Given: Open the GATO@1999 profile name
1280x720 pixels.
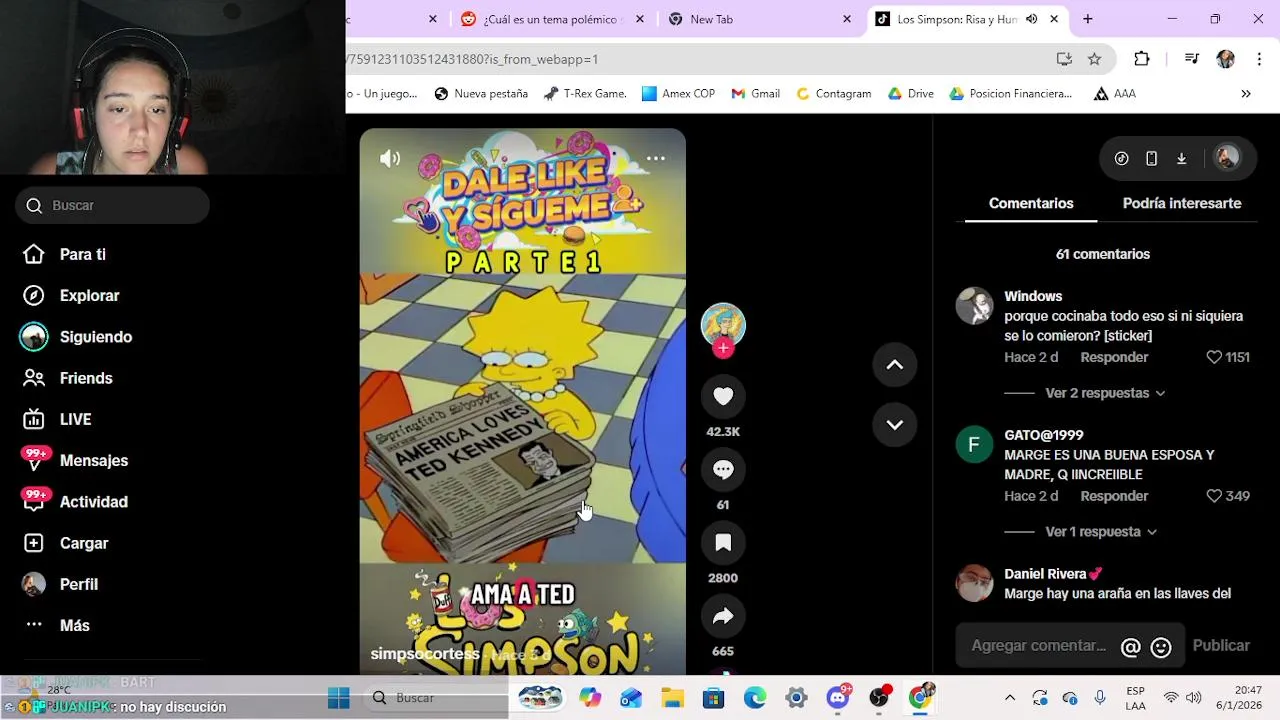Looking at the screenshot, I should click(x=1044, y=435).
